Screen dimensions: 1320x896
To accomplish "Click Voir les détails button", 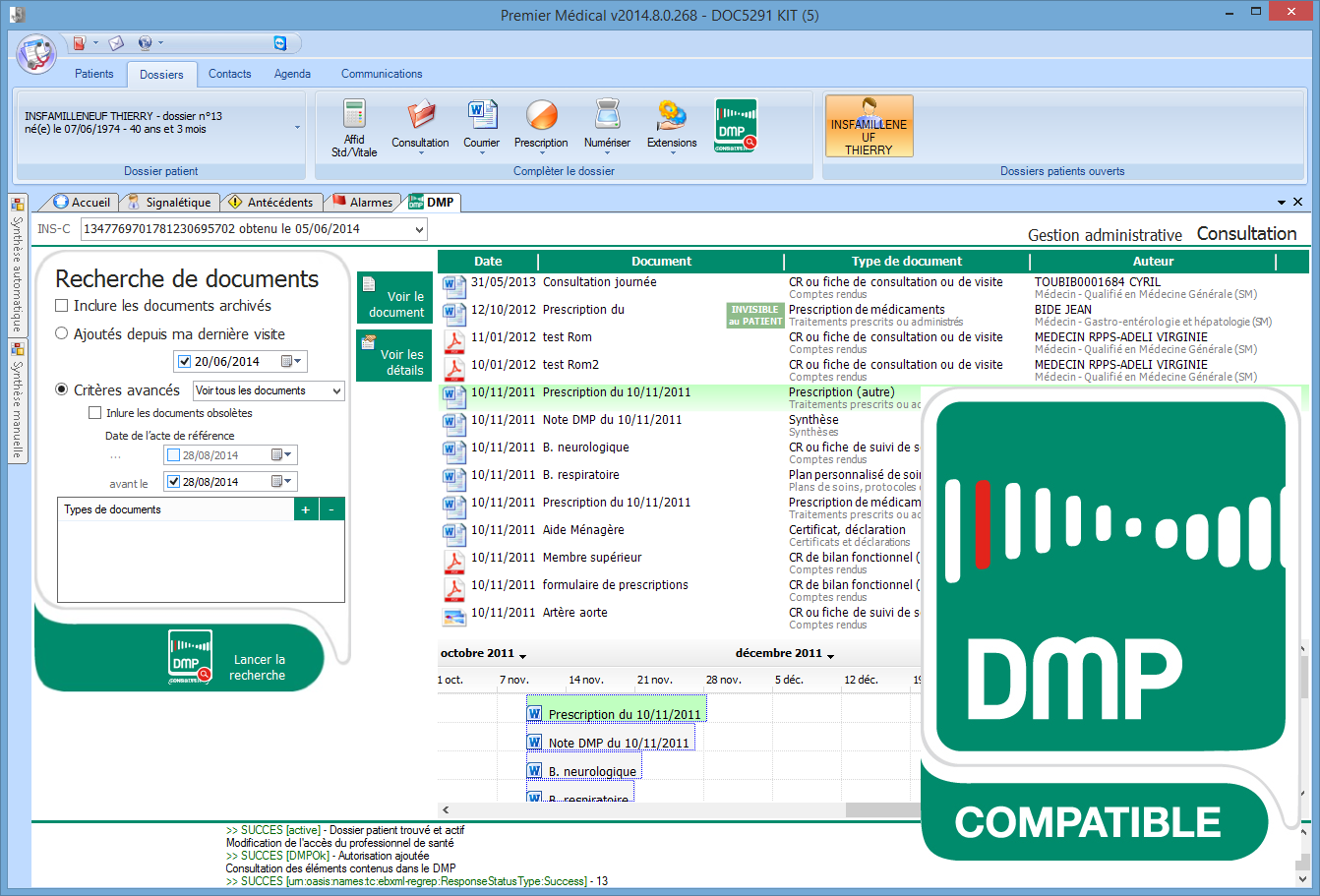I will tap(394, 355).
